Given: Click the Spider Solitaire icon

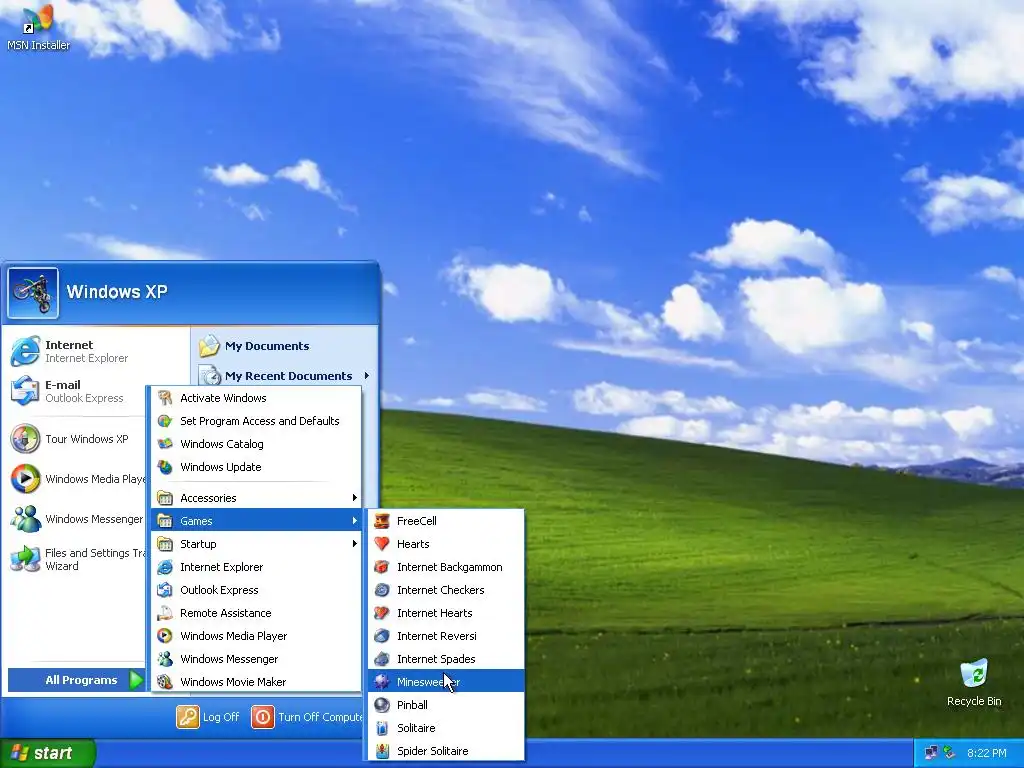Looking at the screenshot, I should (x=382, y=750).
